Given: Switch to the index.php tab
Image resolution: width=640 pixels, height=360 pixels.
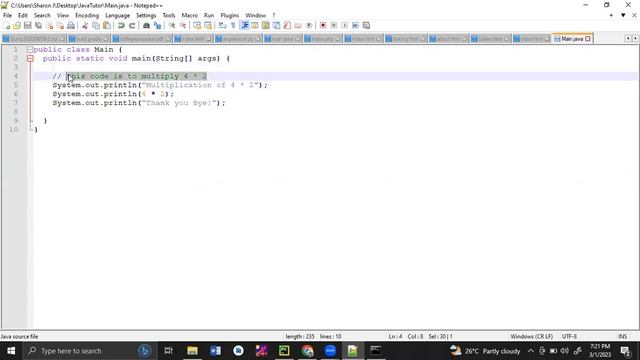Looking at the screenshot, I should click(x=322, y=39).
